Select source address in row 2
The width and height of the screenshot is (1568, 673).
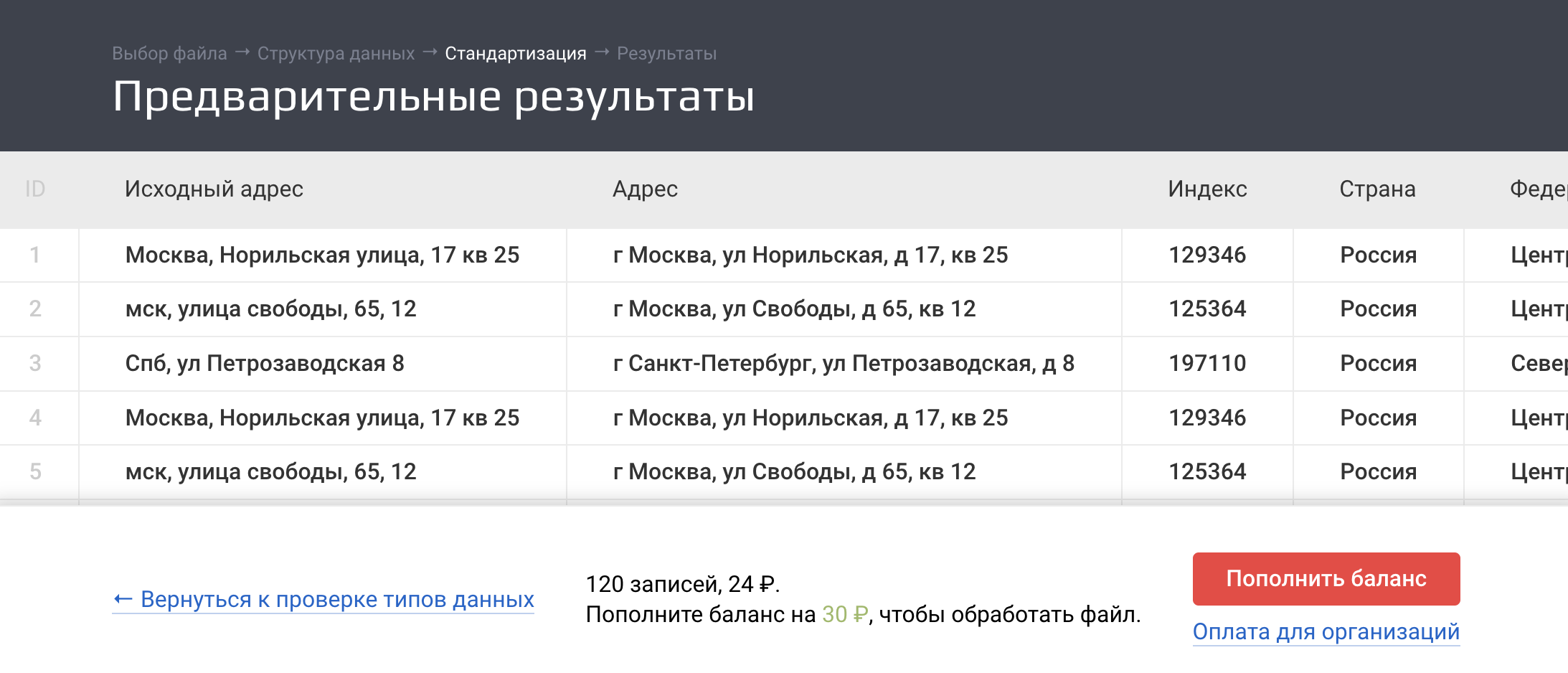point(322,309)
